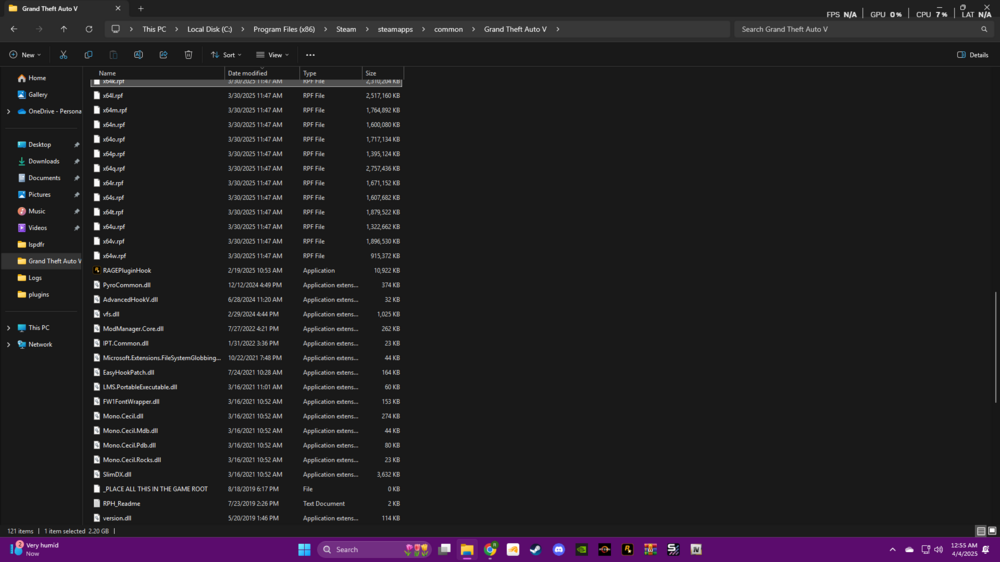Open the Task View taskbar icon
This screenshot has width=1000, height=562.
pos(445,549)
